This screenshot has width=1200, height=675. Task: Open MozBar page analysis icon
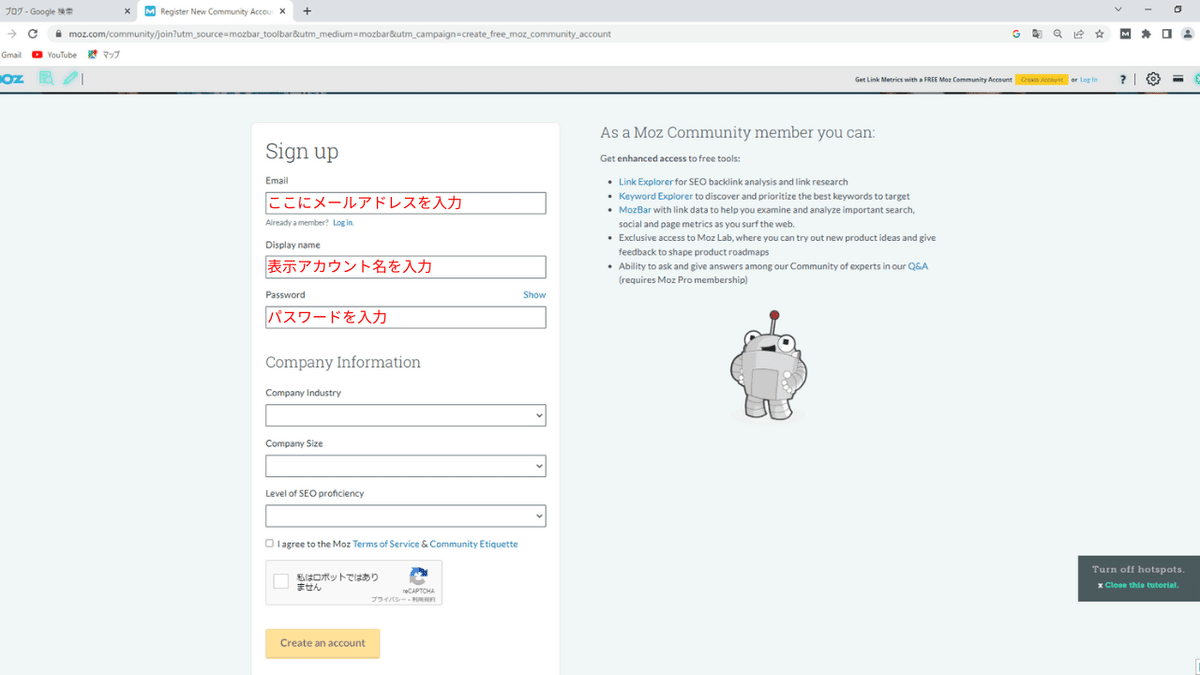46,79
